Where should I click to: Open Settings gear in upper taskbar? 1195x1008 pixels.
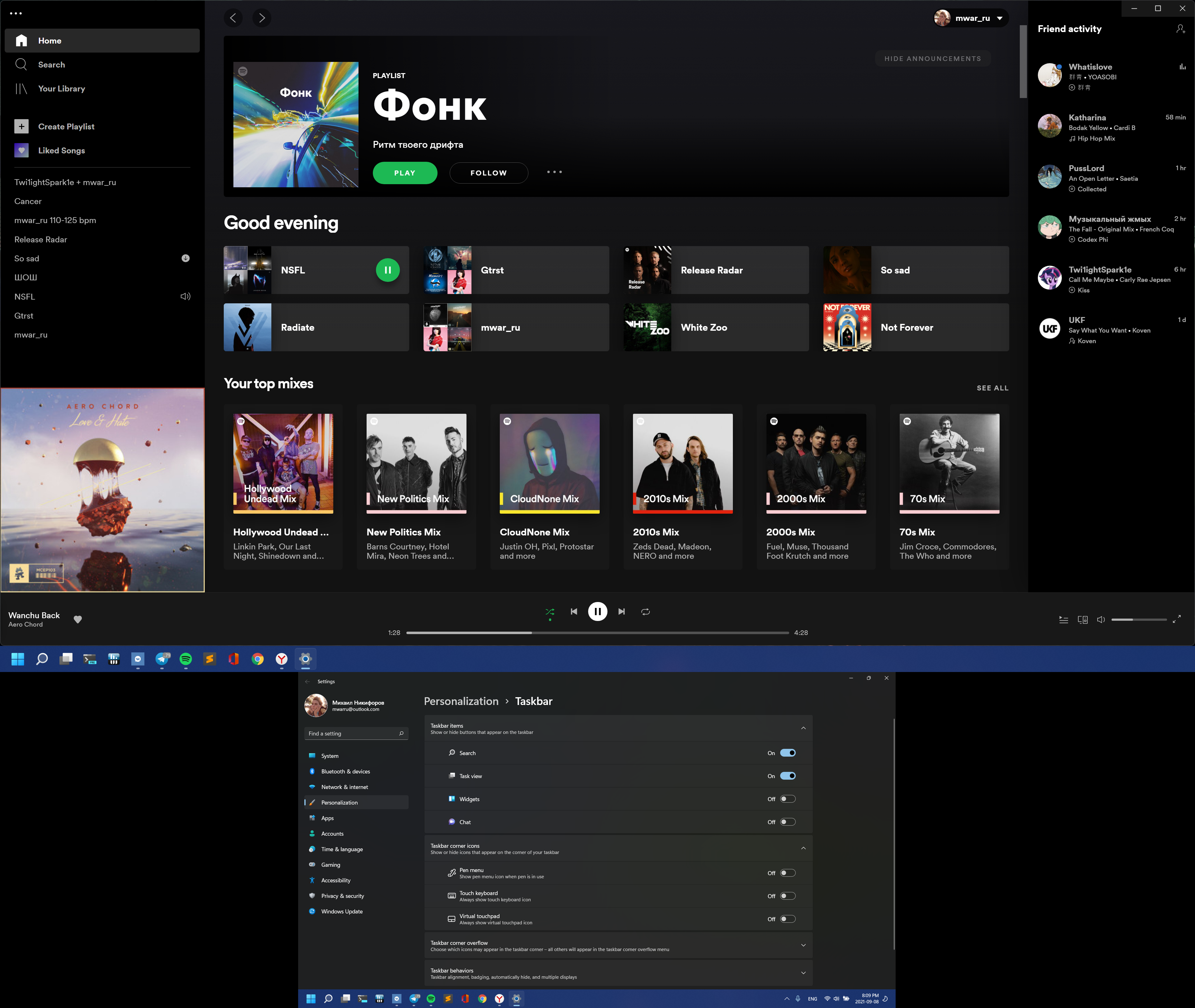(x=306, y=659)
